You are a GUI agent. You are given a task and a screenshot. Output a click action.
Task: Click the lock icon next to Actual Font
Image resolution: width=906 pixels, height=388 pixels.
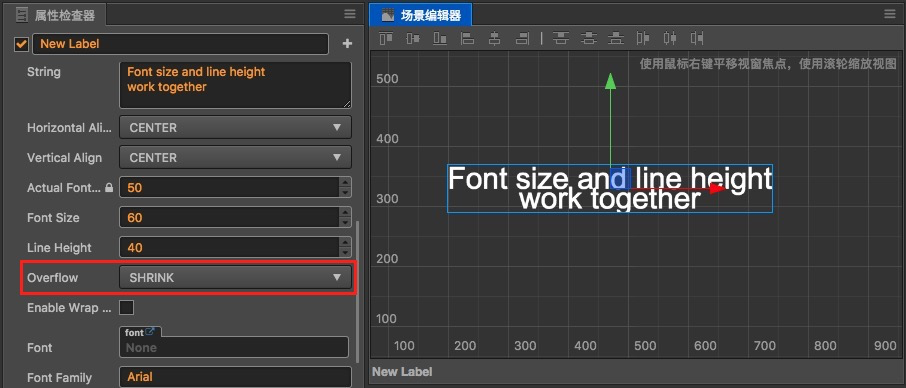point(109,188)
